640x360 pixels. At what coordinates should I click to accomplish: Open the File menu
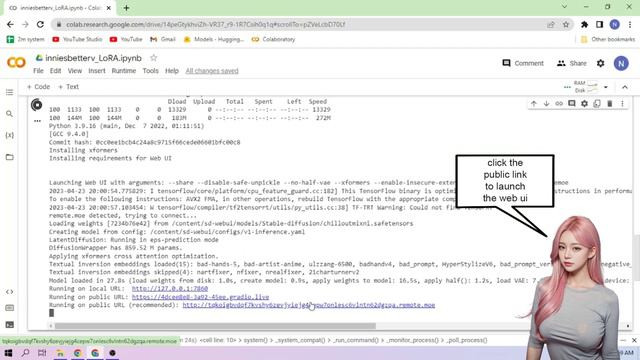[38, 71]
